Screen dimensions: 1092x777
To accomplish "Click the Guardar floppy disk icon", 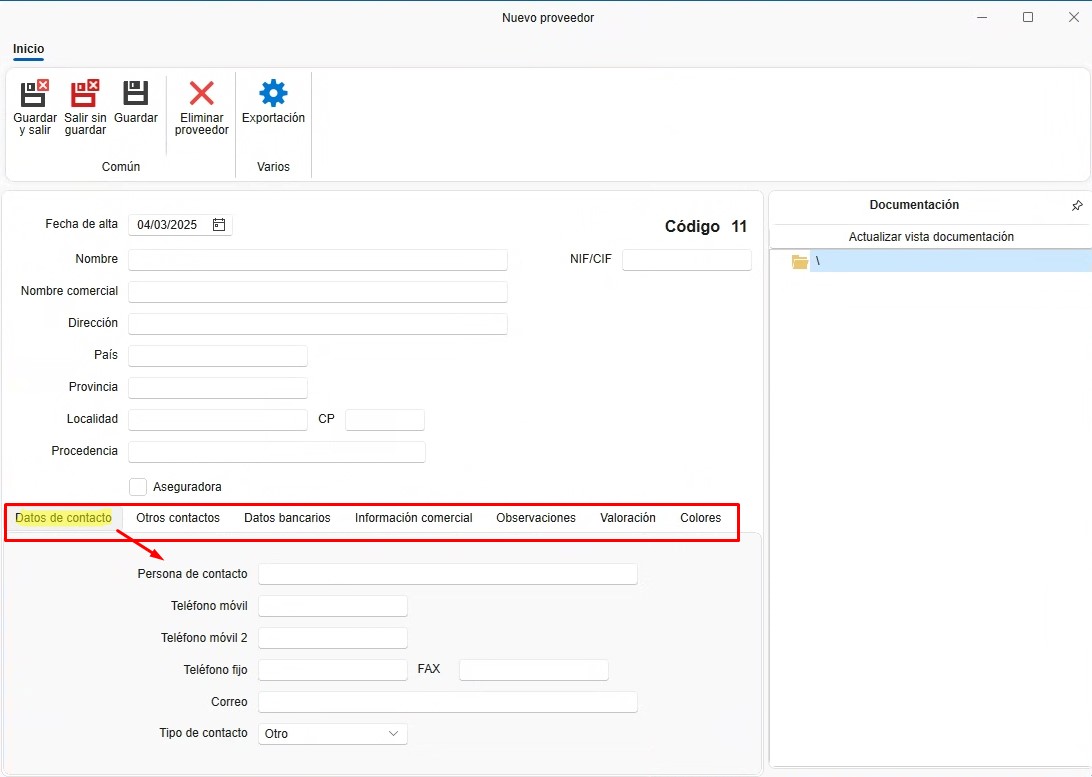I will coord(136,93).
